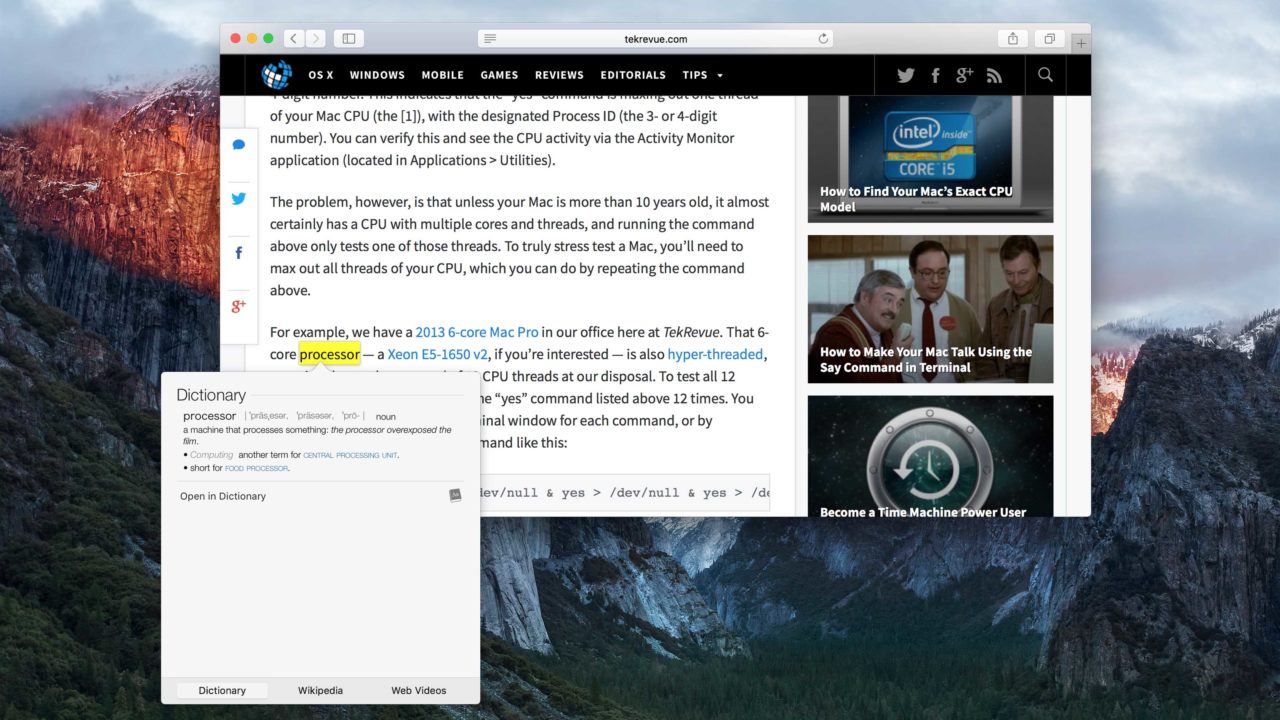This screenshot has height=720, width=1280.
Task: Open the OS X menu item
Action: tap(321, 75)
